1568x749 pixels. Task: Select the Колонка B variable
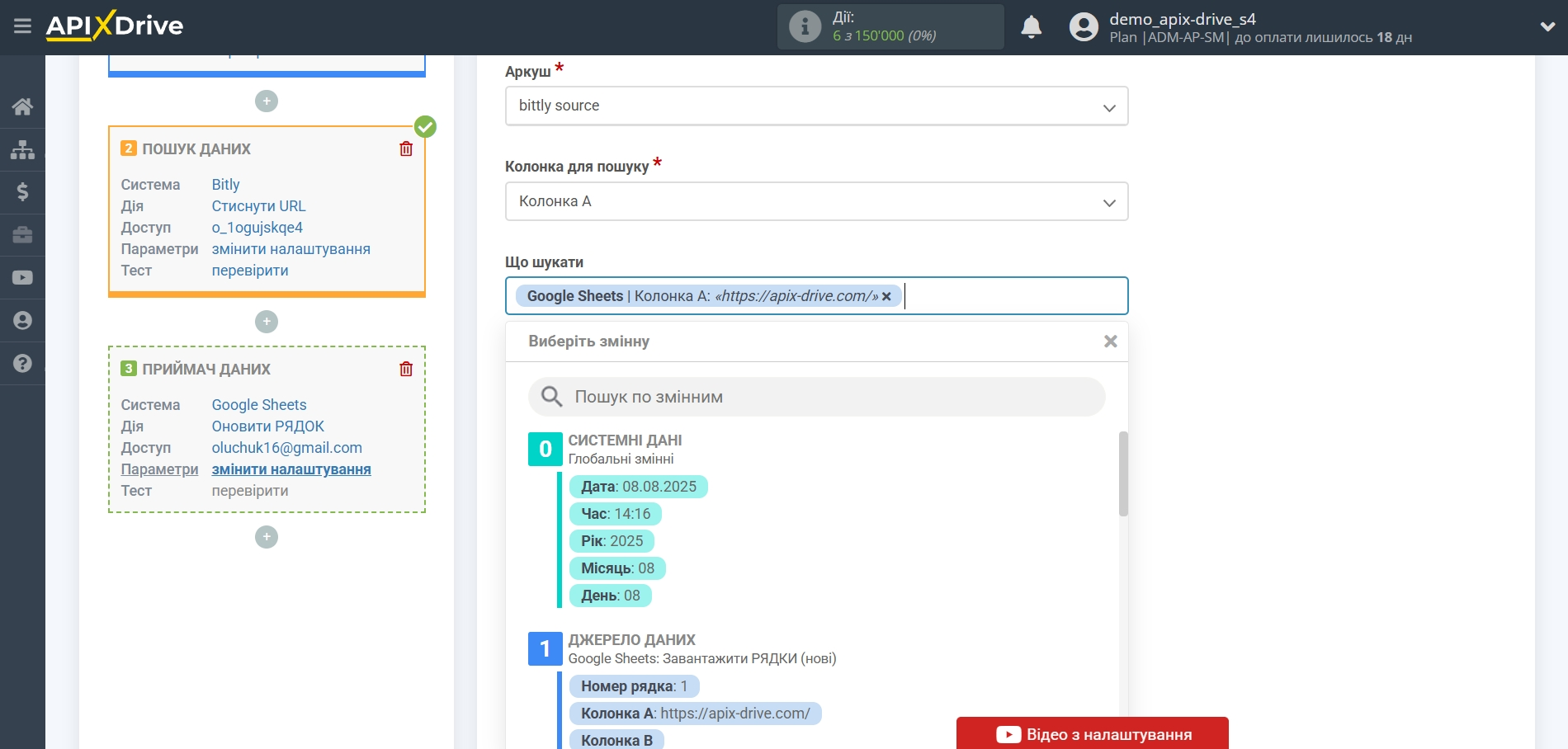click(616, 740)
